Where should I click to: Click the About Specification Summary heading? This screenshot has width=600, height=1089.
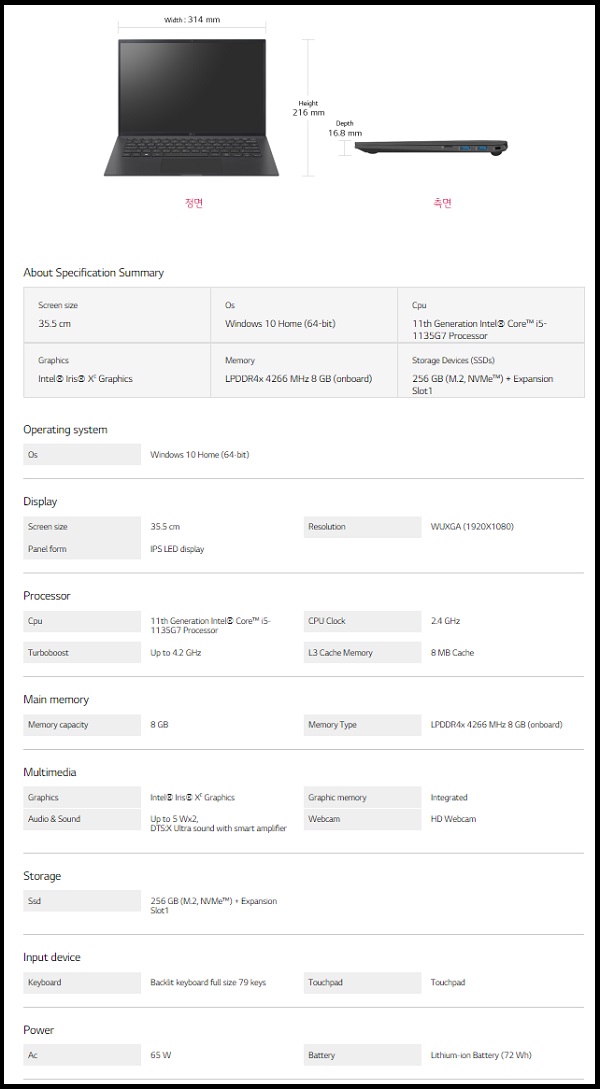point(93,273)
